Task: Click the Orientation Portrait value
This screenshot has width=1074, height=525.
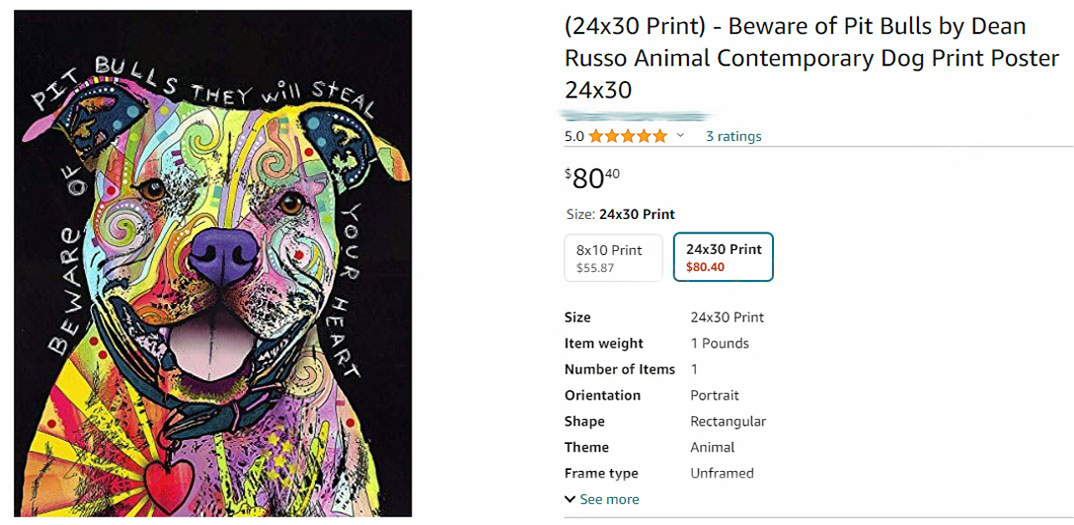Action: pos(714,395)
